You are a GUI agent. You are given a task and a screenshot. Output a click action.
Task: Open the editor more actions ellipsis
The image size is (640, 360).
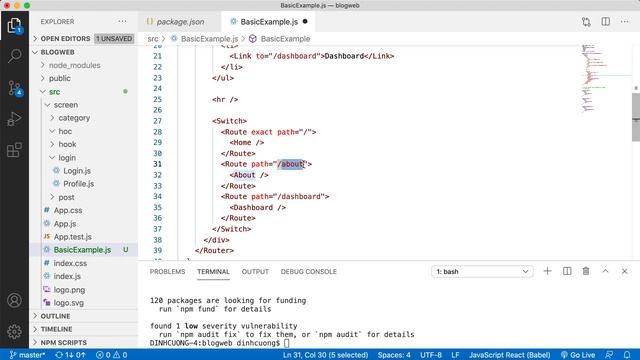[624, 22]
